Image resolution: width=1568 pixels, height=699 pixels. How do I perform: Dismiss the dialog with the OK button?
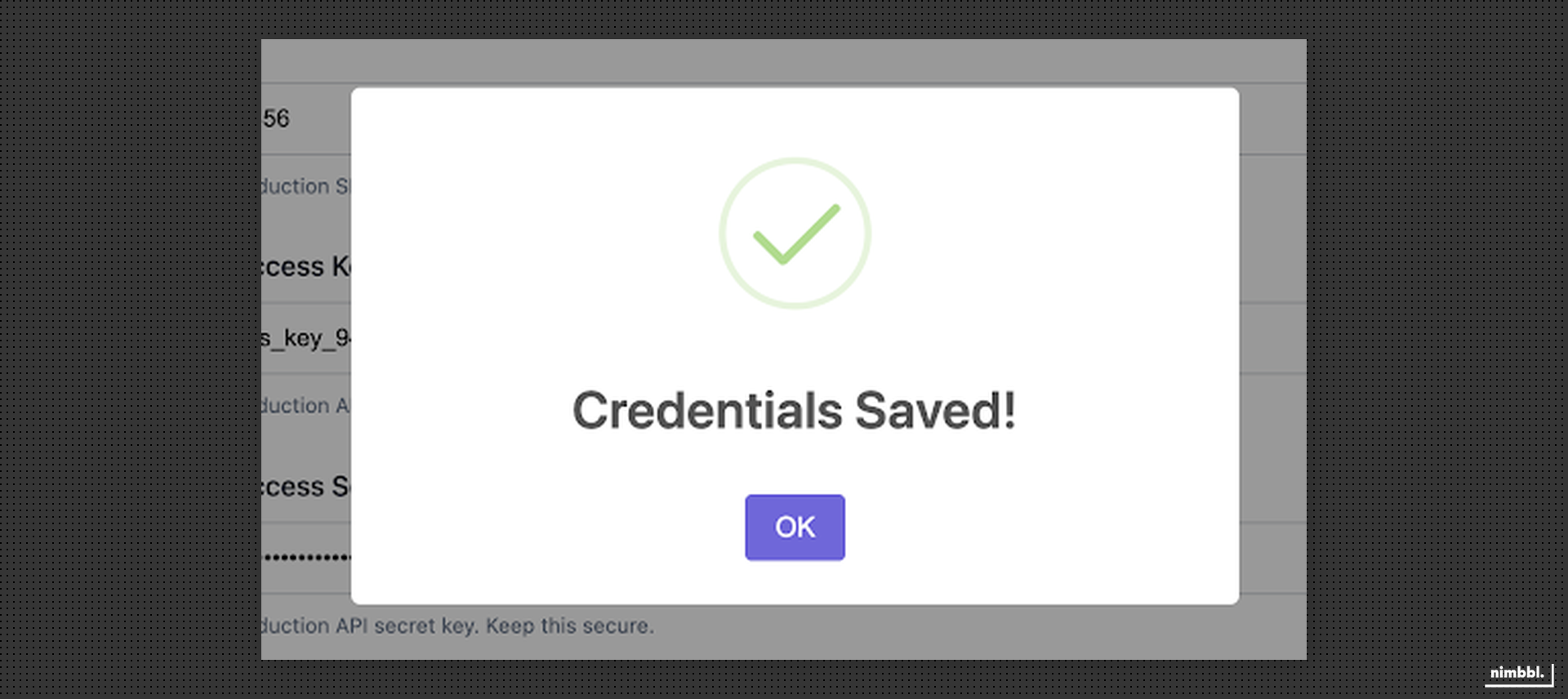pos(794,528)
